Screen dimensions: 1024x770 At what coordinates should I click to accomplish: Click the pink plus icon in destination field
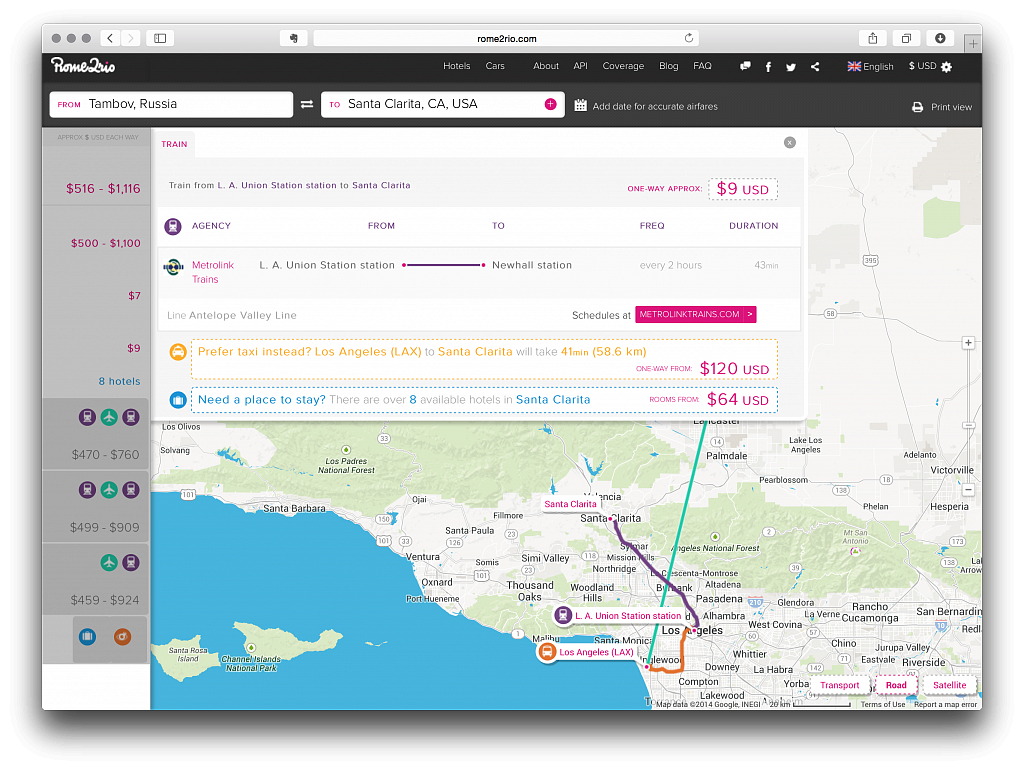(x=550, y=104)
